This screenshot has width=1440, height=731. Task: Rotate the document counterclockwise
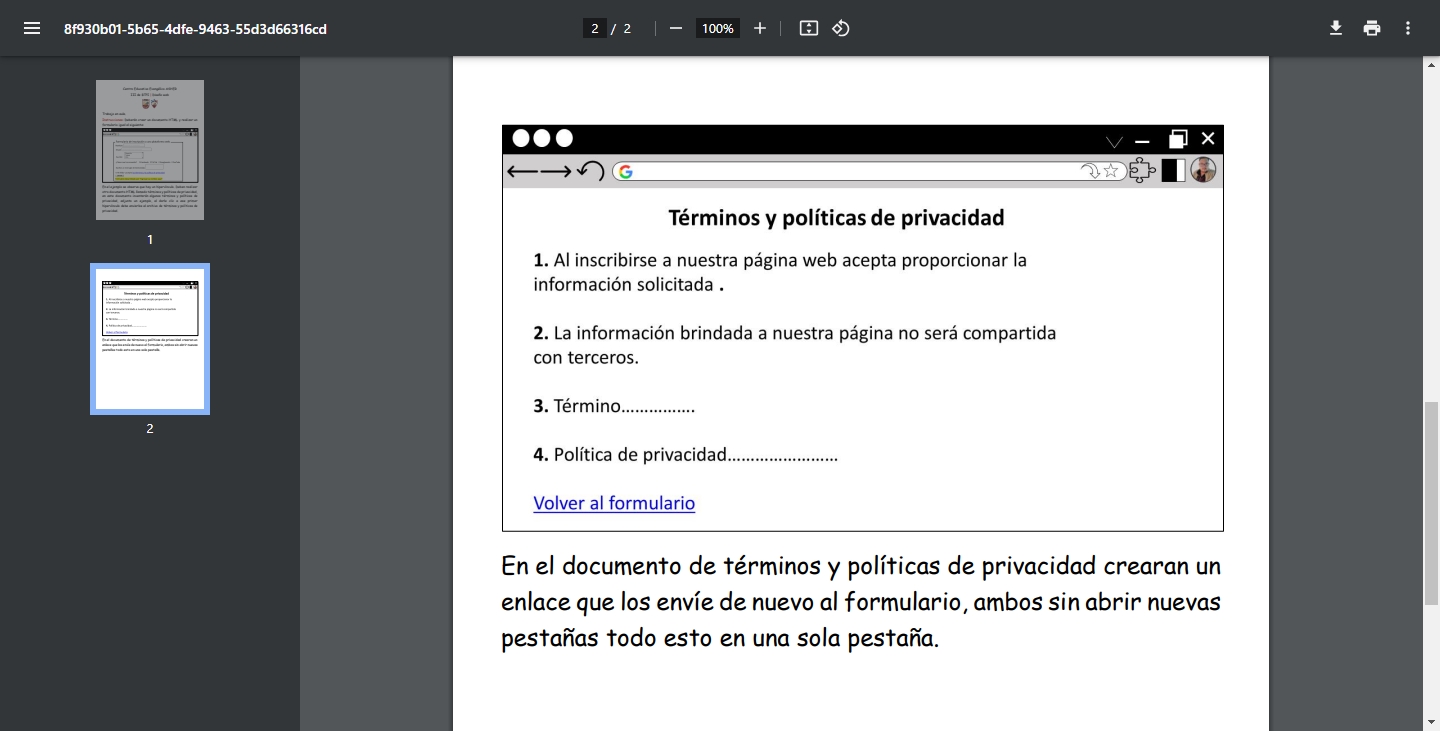[841, 28]
